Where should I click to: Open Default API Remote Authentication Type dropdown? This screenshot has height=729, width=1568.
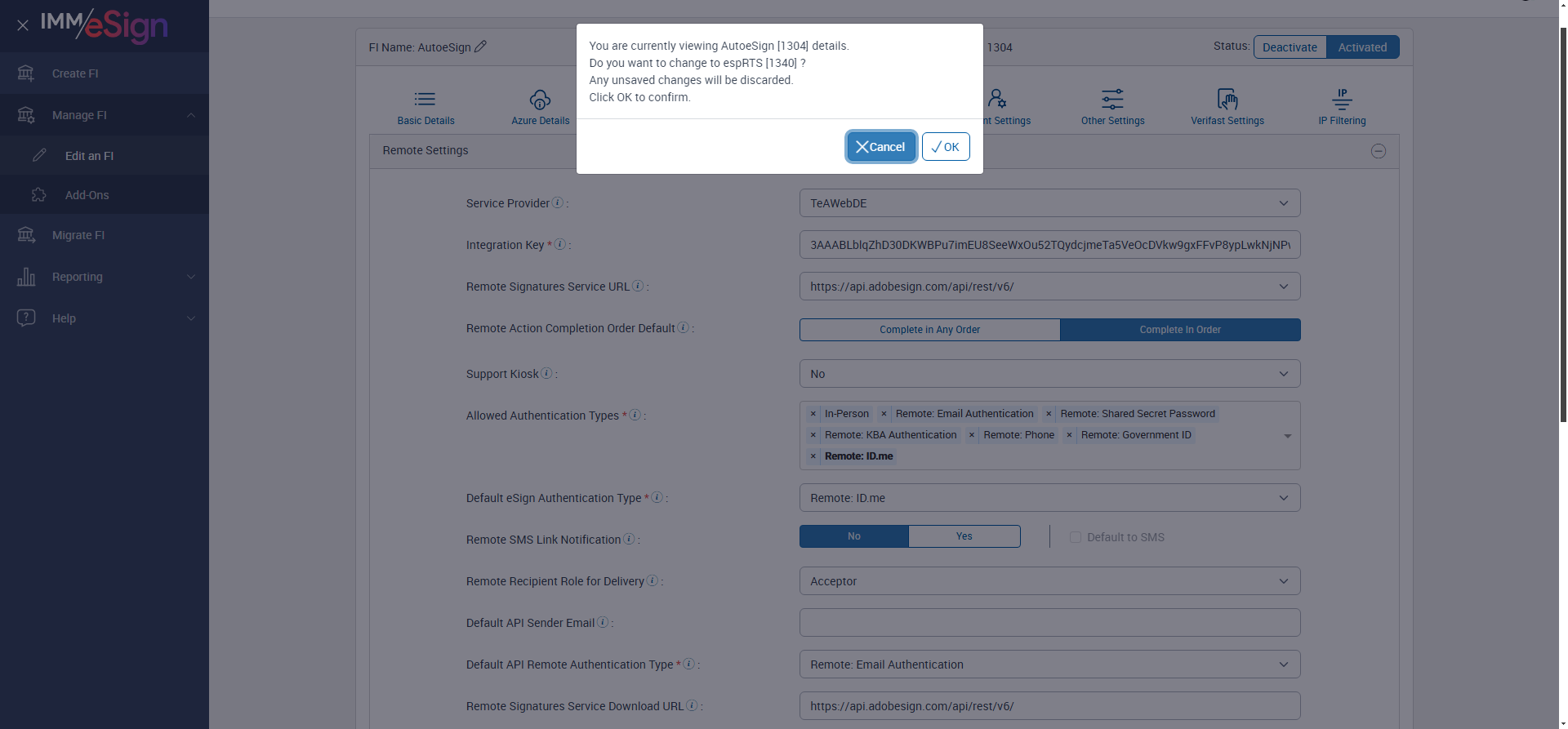tap(1049, 665)
